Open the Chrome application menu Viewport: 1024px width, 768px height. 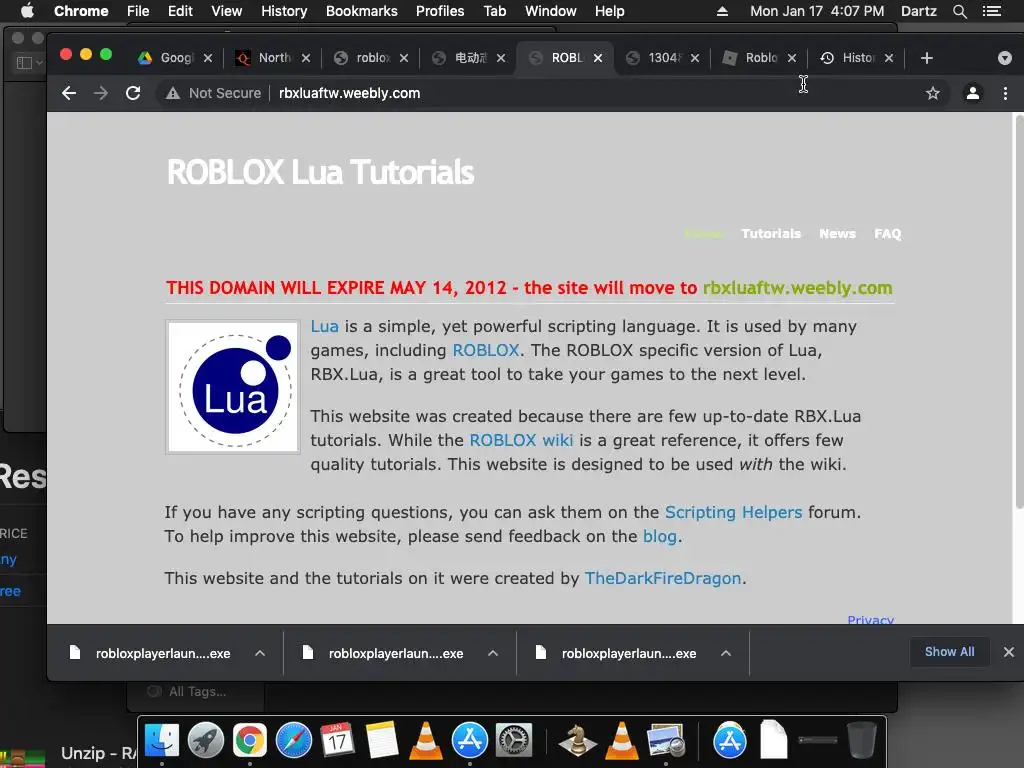tap(81, 11)
